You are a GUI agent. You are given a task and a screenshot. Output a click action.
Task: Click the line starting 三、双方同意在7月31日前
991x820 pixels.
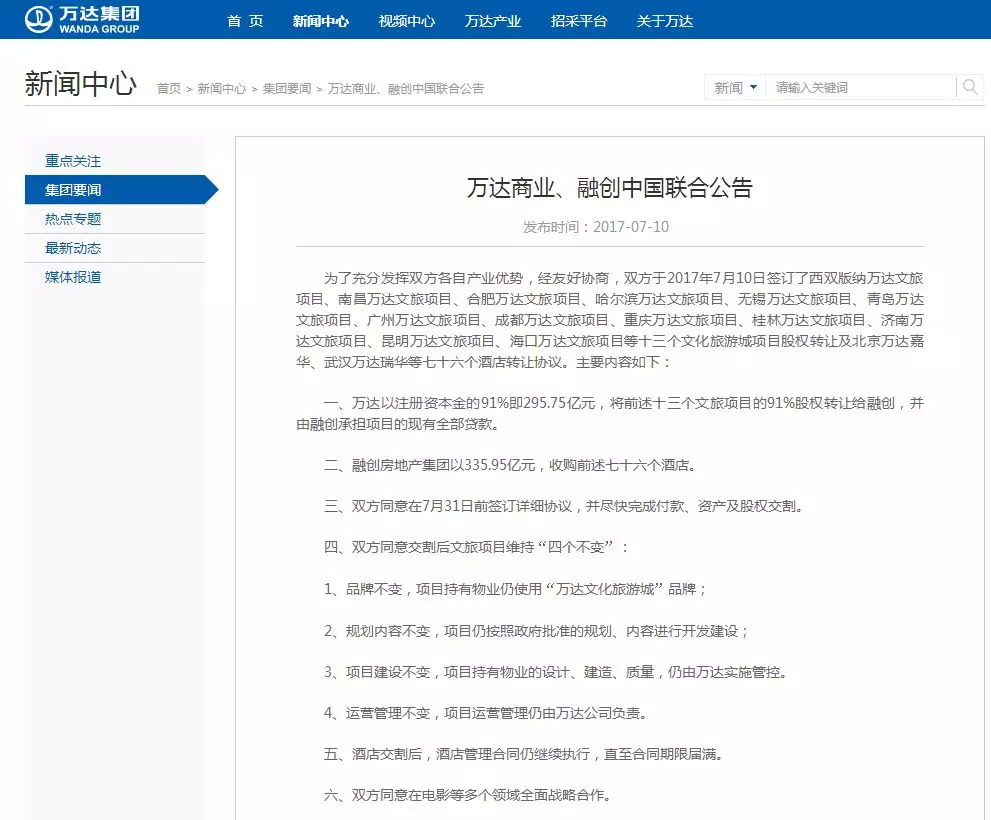point(564,506)
